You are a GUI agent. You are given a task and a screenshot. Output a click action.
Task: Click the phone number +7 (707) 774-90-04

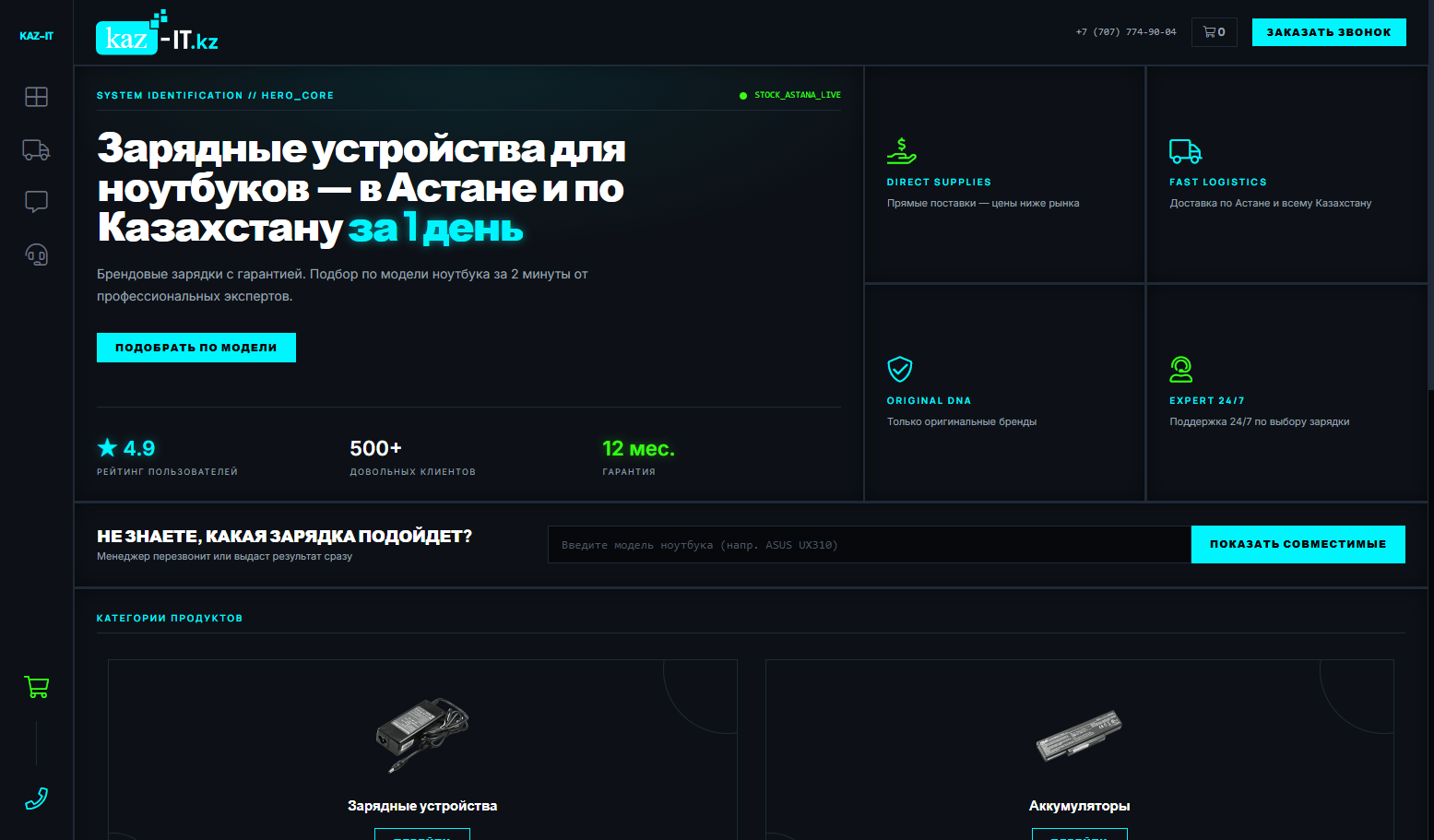[x=1126, y=32]
